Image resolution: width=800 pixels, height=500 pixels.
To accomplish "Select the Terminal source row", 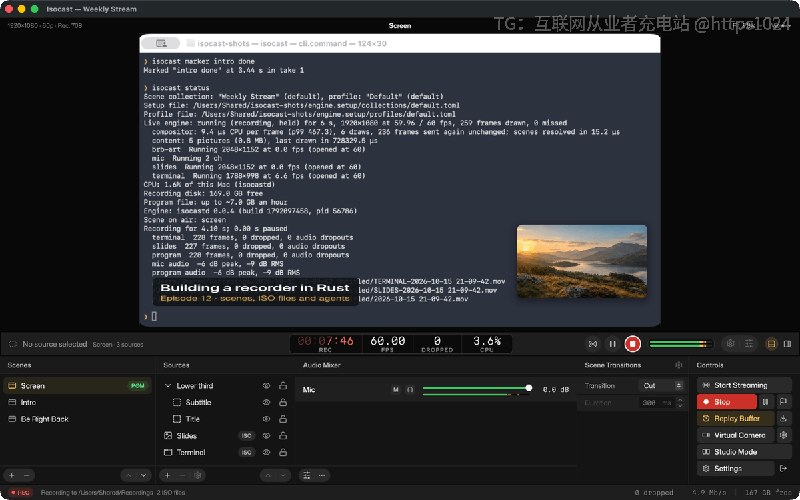I will click(x=224, y=452).
